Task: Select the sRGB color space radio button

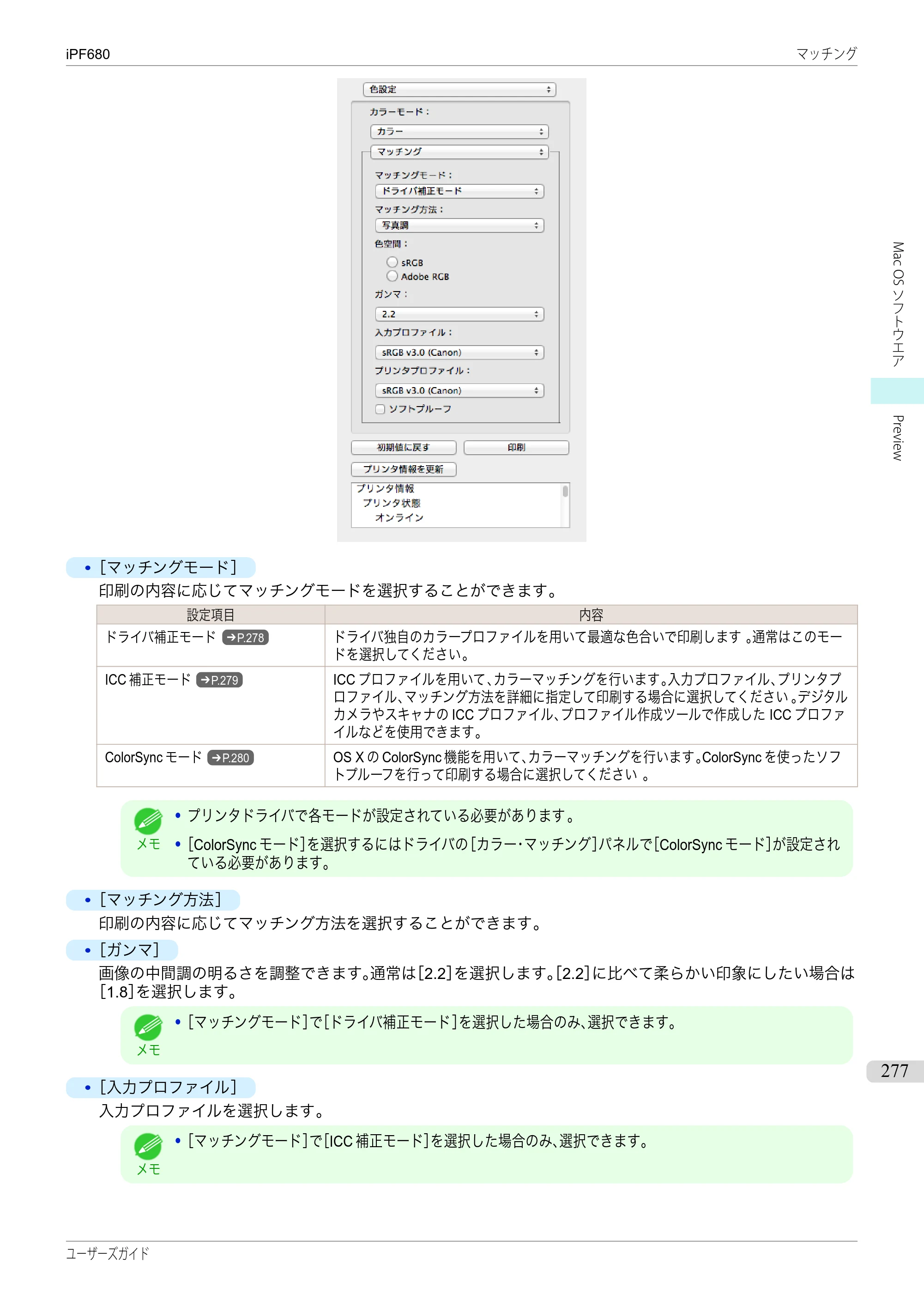Action: click(392, 262)
